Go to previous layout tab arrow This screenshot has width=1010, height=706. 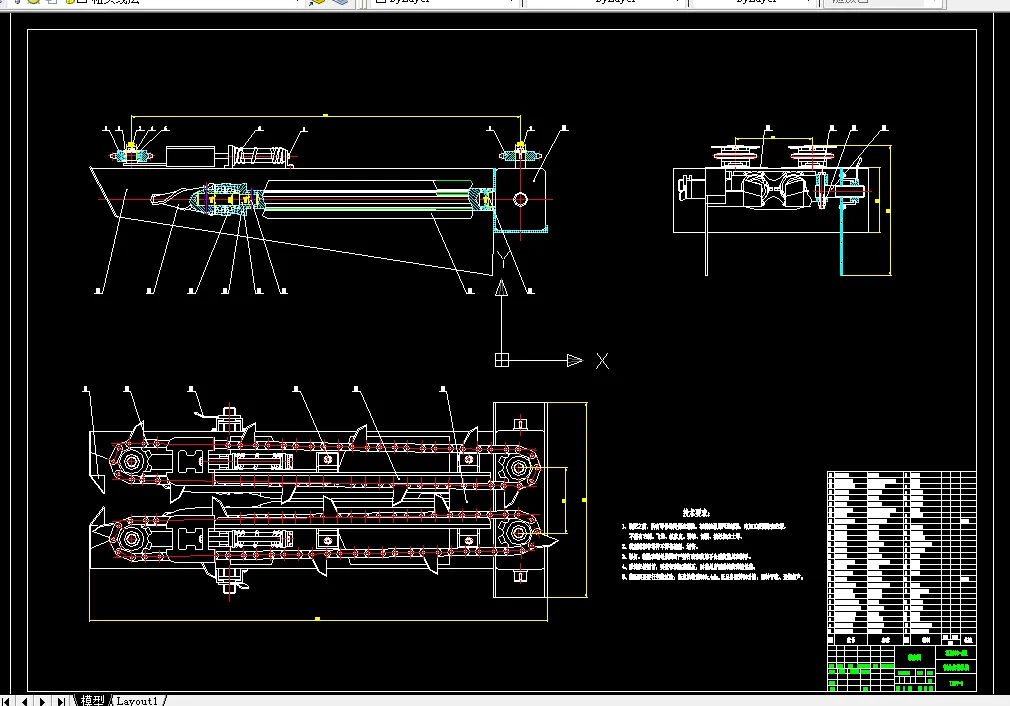click(24, 701)
